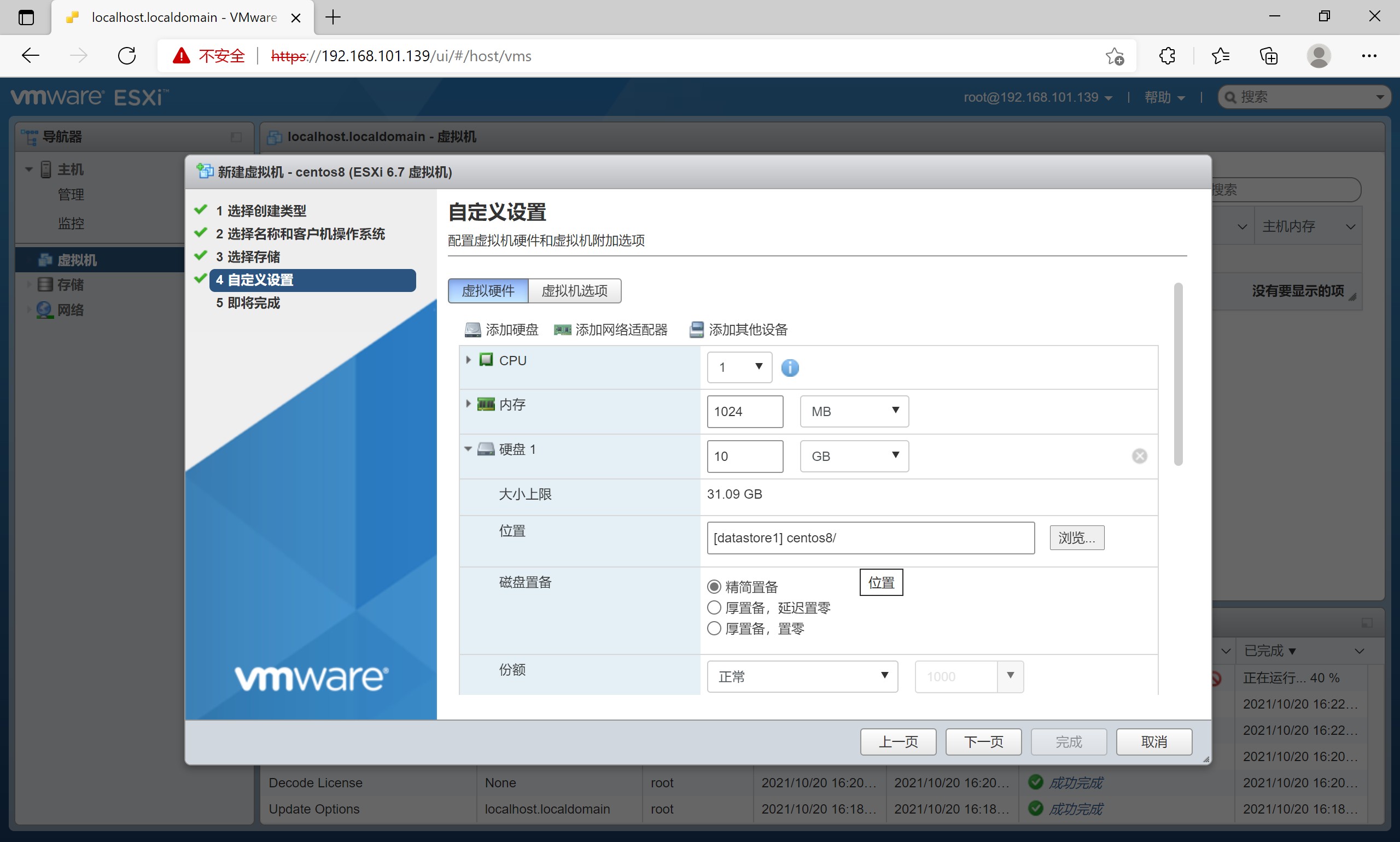1400x842 pixels.
Task: Collapse the 硬盘 1 section triangle
Action: (468, 449)
